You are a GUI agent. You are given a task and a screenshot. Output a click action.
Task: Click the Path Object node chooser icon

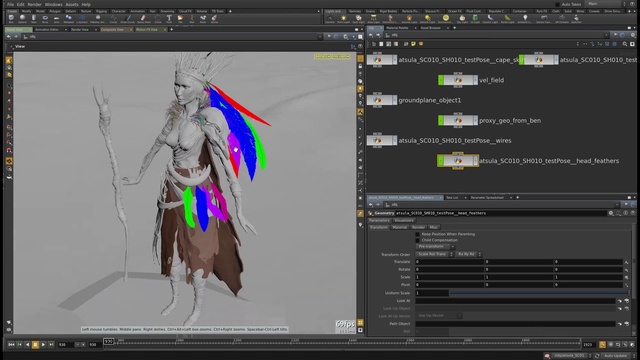click(627, 324)
